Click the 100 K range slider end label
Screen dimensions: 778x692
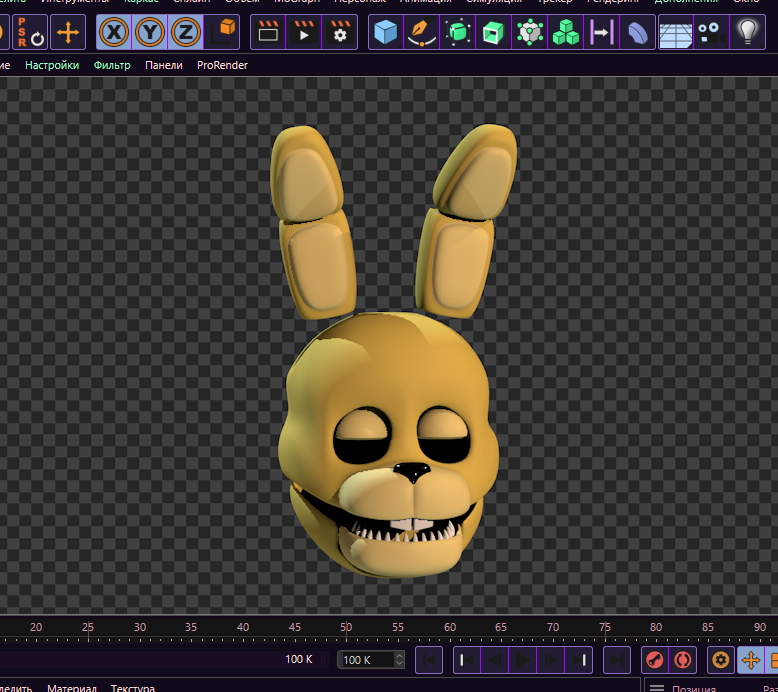click(299, 659)
